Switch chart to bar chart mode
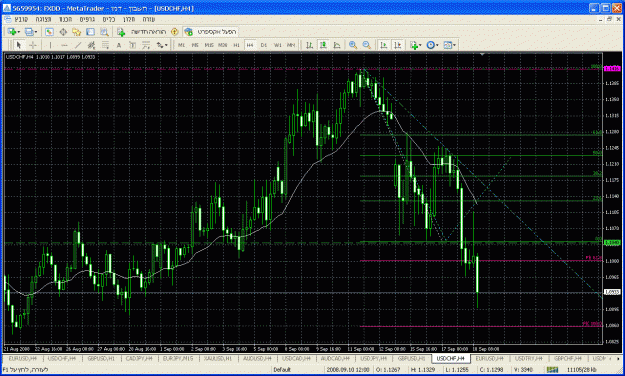Image resolution: width=625 pixels, height=376 pixels. tap(309, 45)
